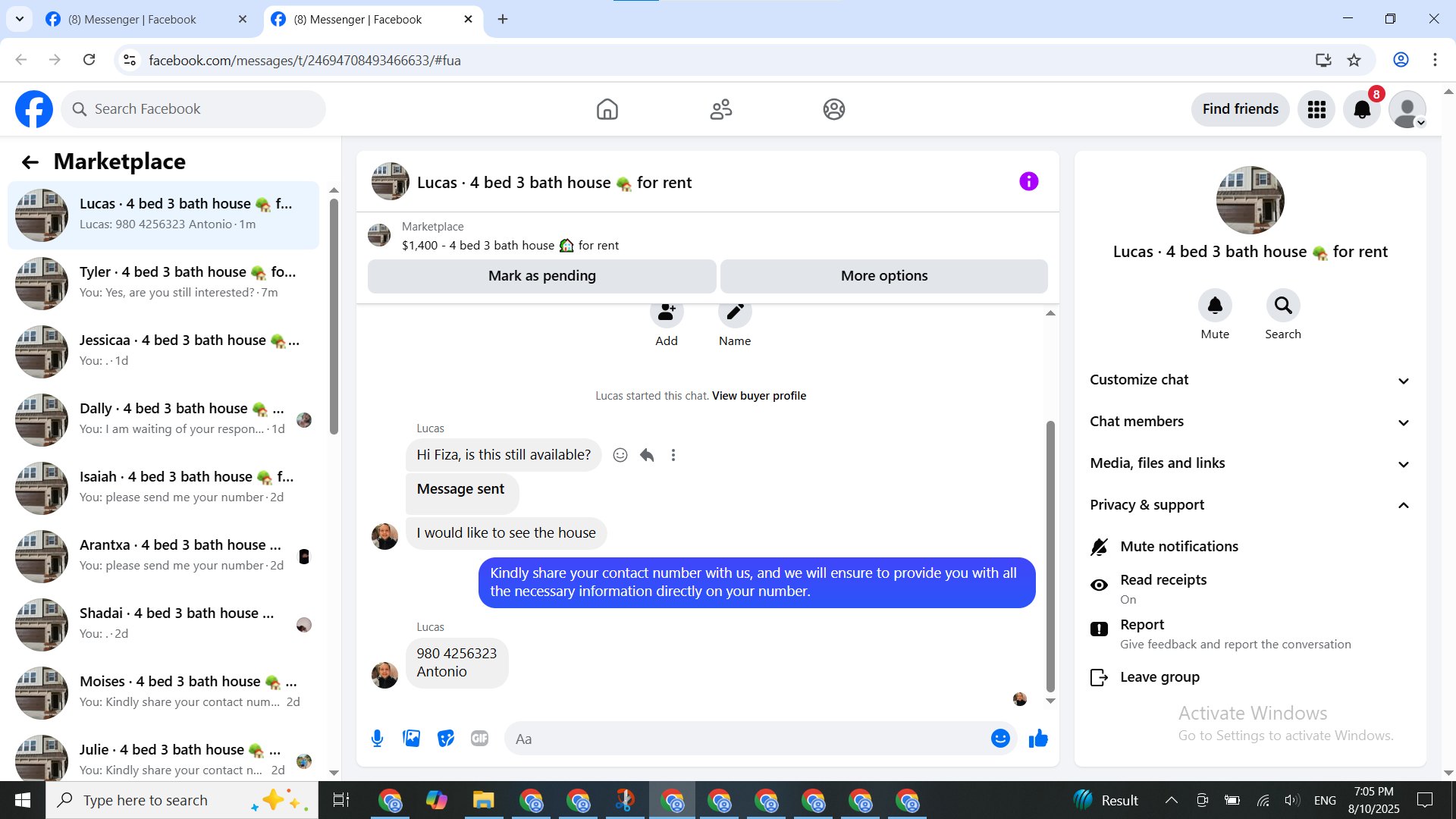Click the voice clip microphone icon
Screen dimensions: 1456x819
click(377, 739)
